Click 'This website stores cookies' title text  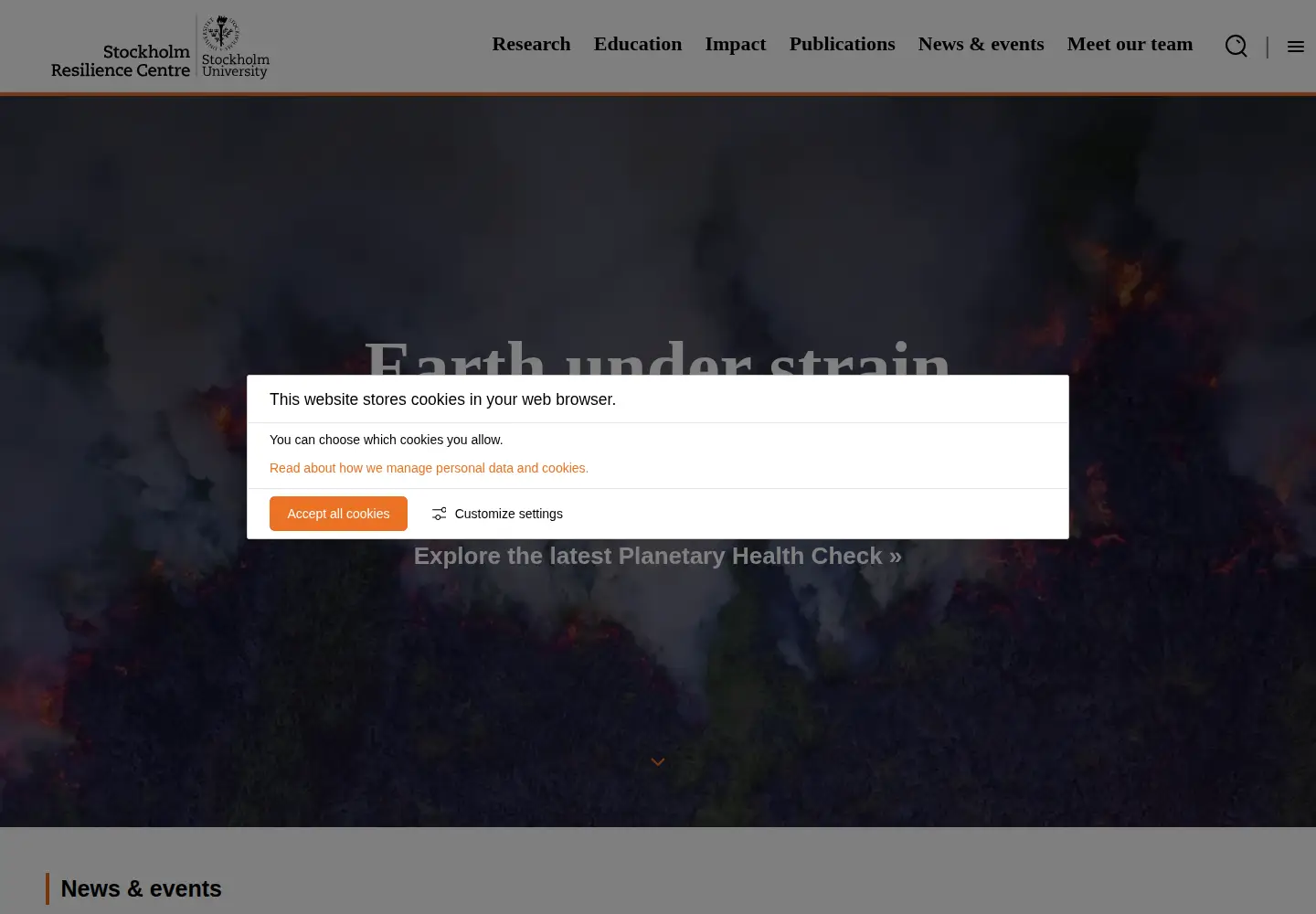[442, 399]
